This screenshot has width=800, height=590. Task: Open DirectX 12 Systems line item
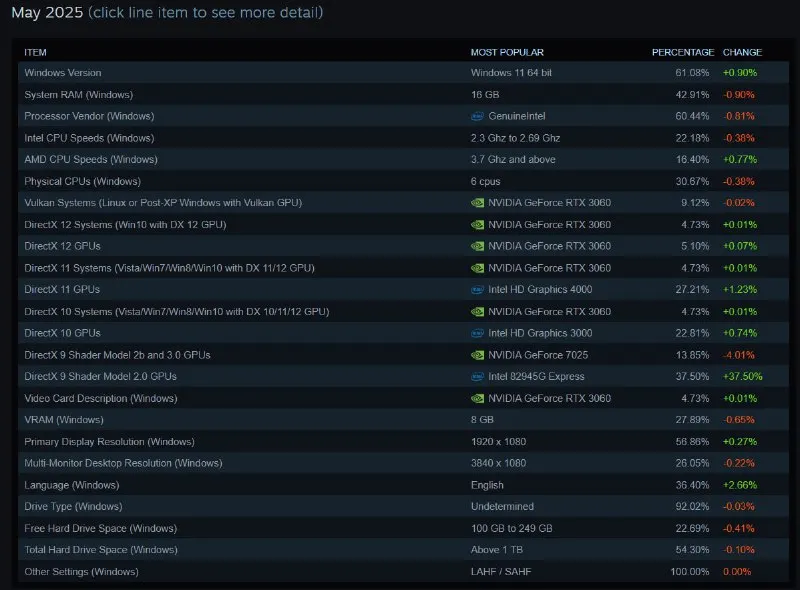point(403,225)
